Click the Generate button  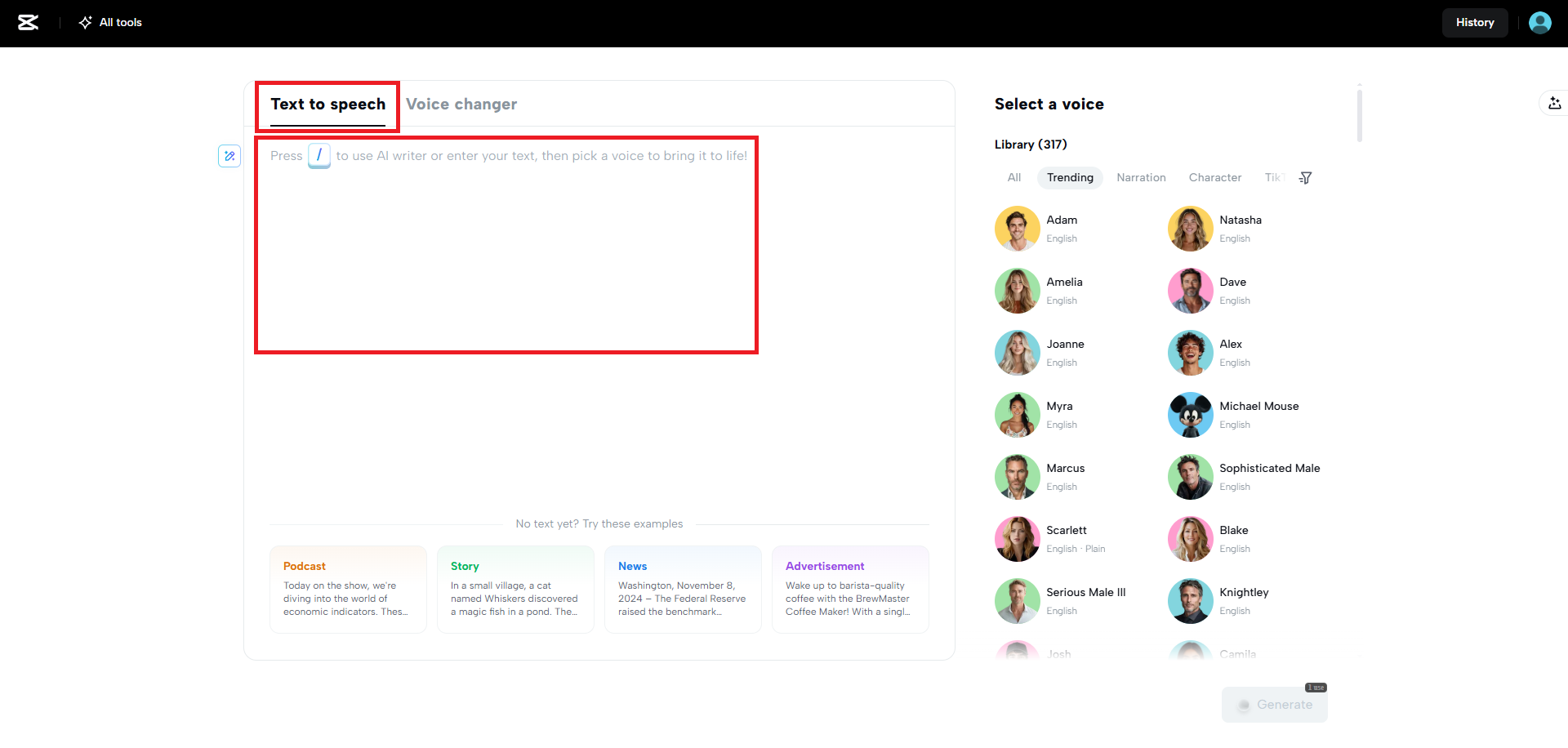pyautogui.click(x=1275, y=704)
